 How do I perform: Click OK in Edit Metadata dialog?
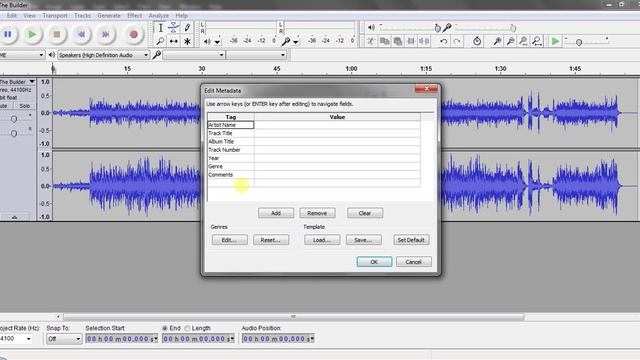(x=374, y=262)
